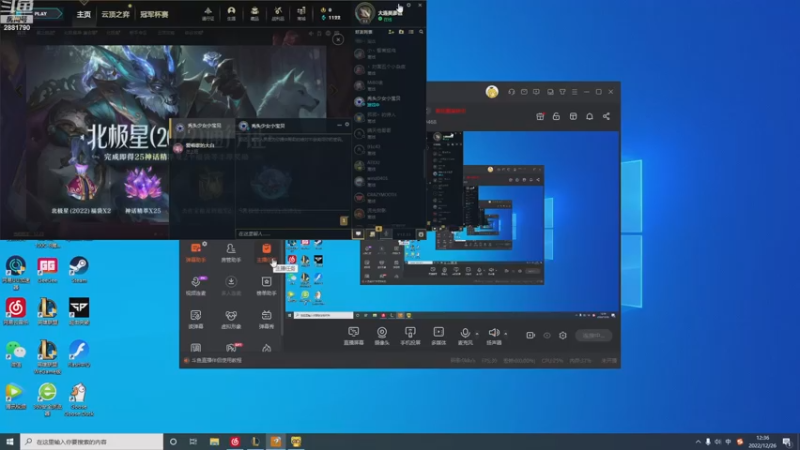This screenshot has height=450, width=800.
Task: Add live screen capture source (直播屏幕)
Action: 354,336
